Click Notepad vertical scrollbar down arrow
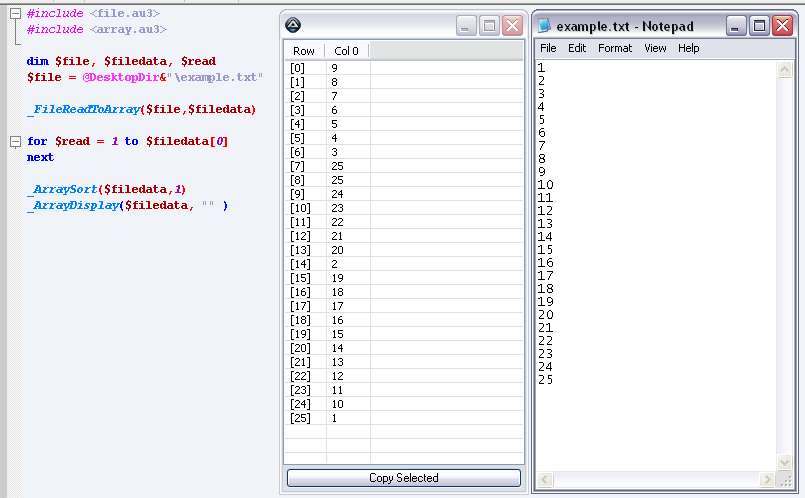This screenshot has height=498, width=805. click(x=786, y=463)
